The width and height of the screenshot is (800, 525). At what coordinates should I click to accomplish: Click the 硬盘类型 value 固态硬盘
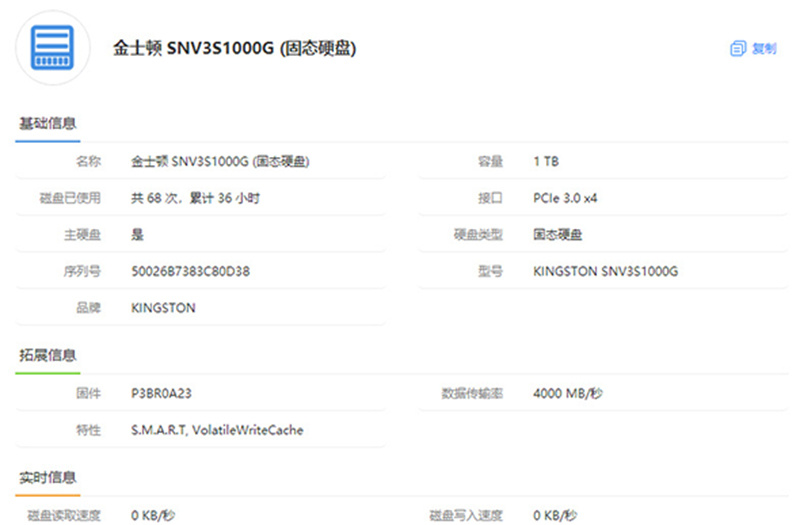[x=557, y=235]
